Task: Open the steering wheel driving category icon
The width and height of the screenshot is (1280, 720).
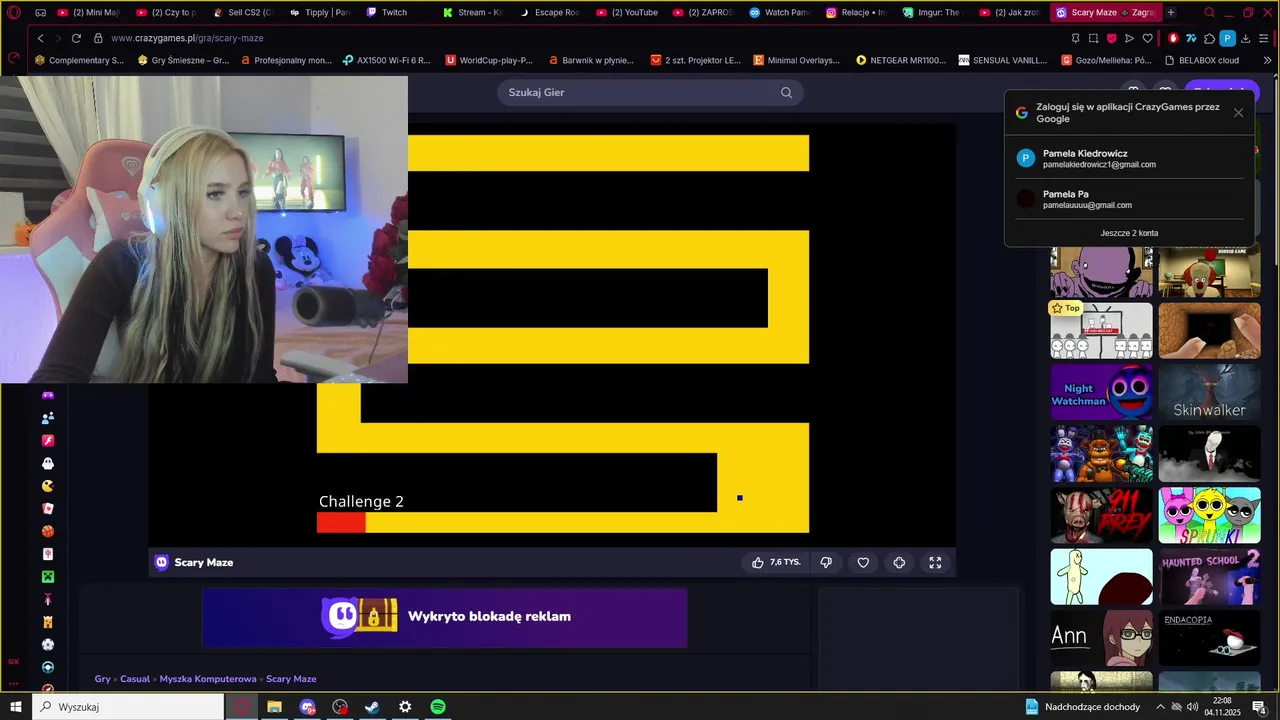Action: (47, 667)
